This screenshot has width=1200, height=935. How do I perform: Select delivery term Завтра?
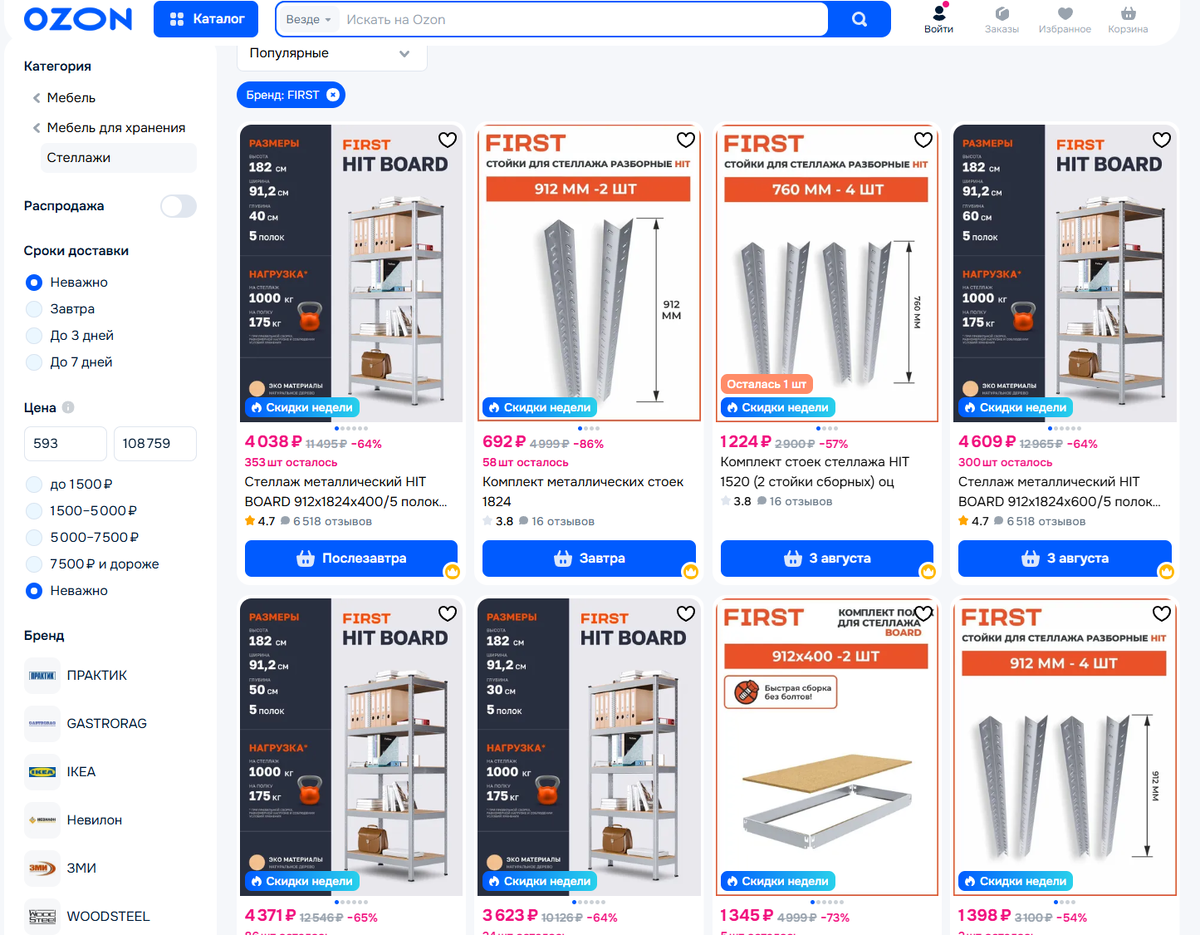point(34,309)
